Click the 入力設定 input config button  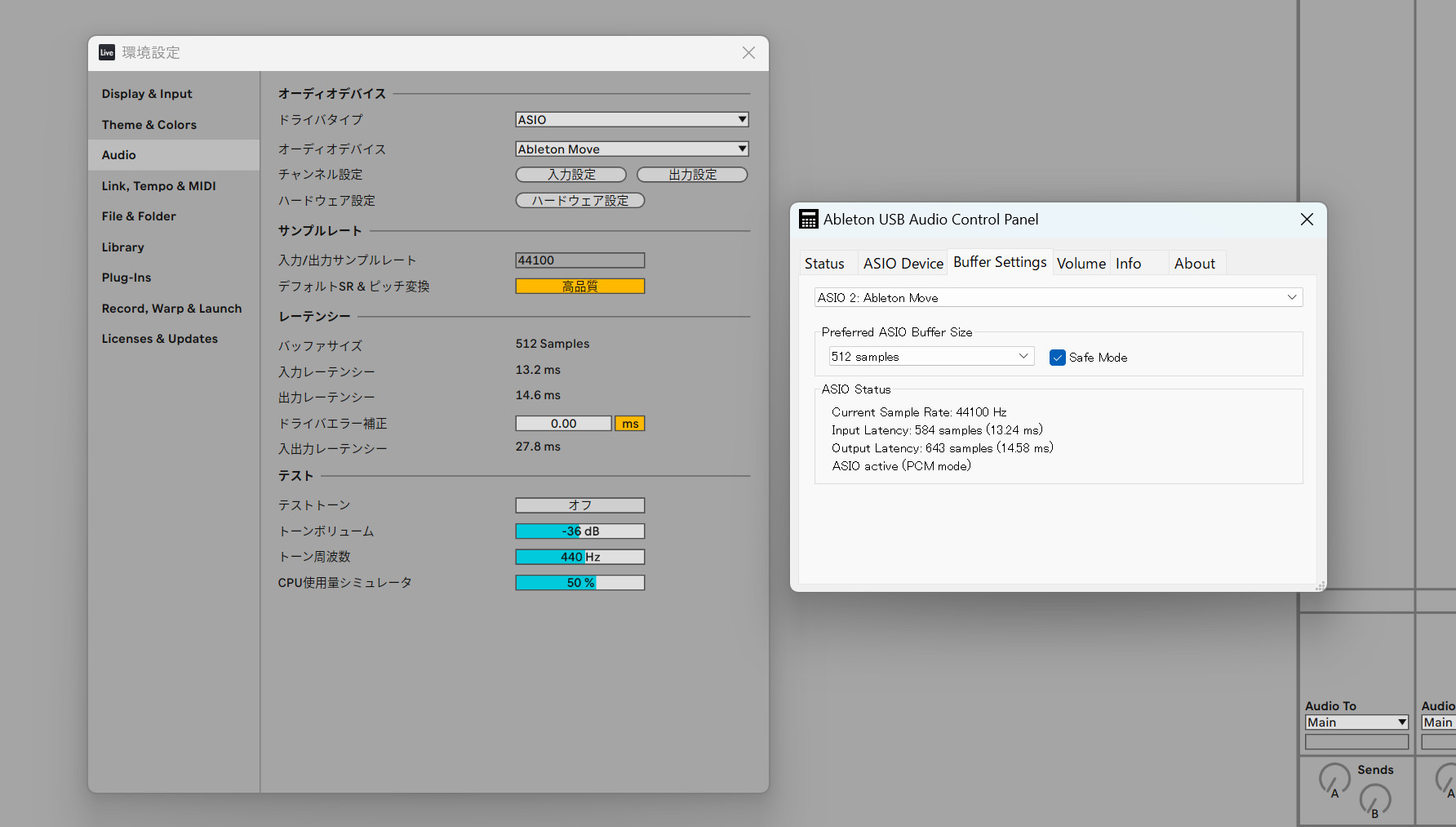pos(571,175)
